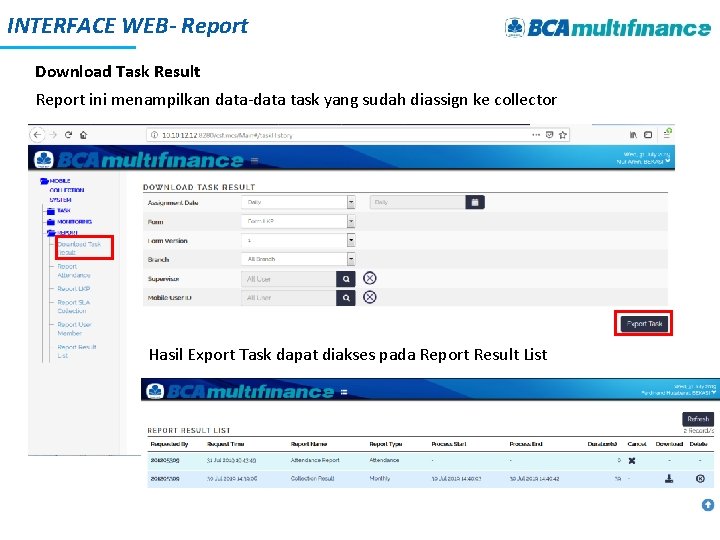The height and width of the screenshot is (540, 720).
Task: Select the Monthly report type cell
Action: (380, 478)
